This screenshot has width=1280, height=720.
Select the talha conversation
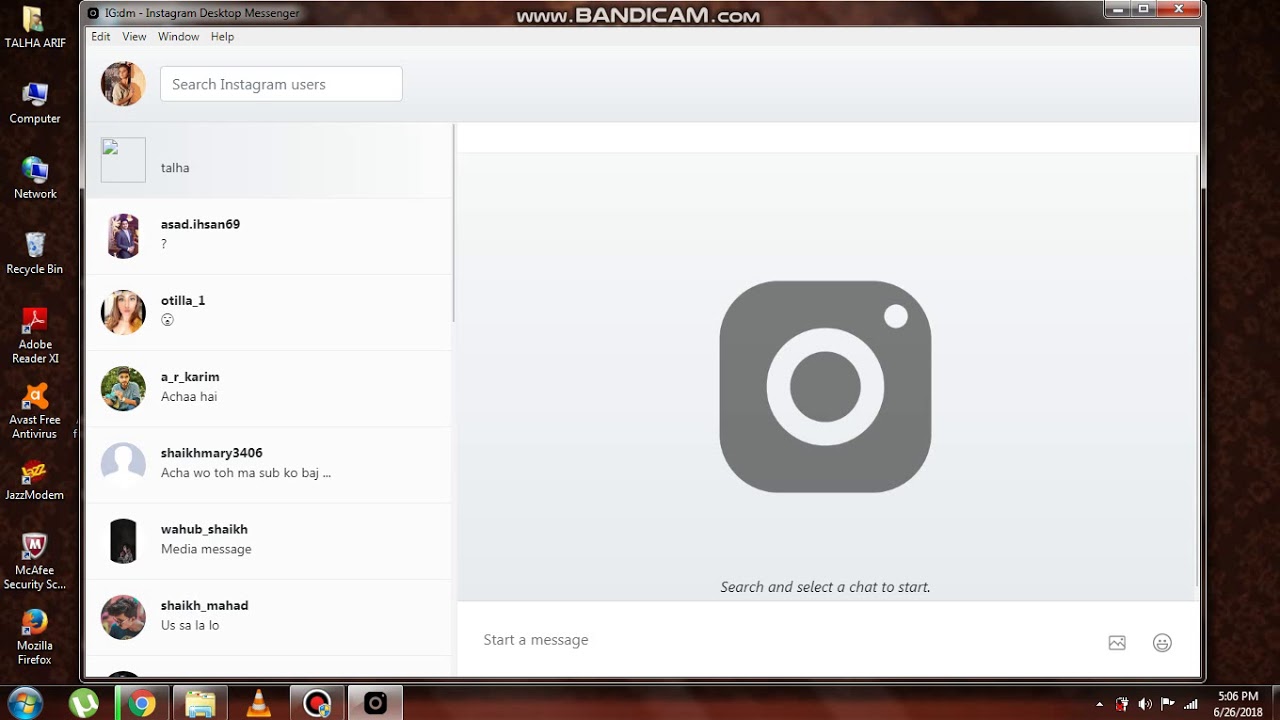[x=269, y=160]
